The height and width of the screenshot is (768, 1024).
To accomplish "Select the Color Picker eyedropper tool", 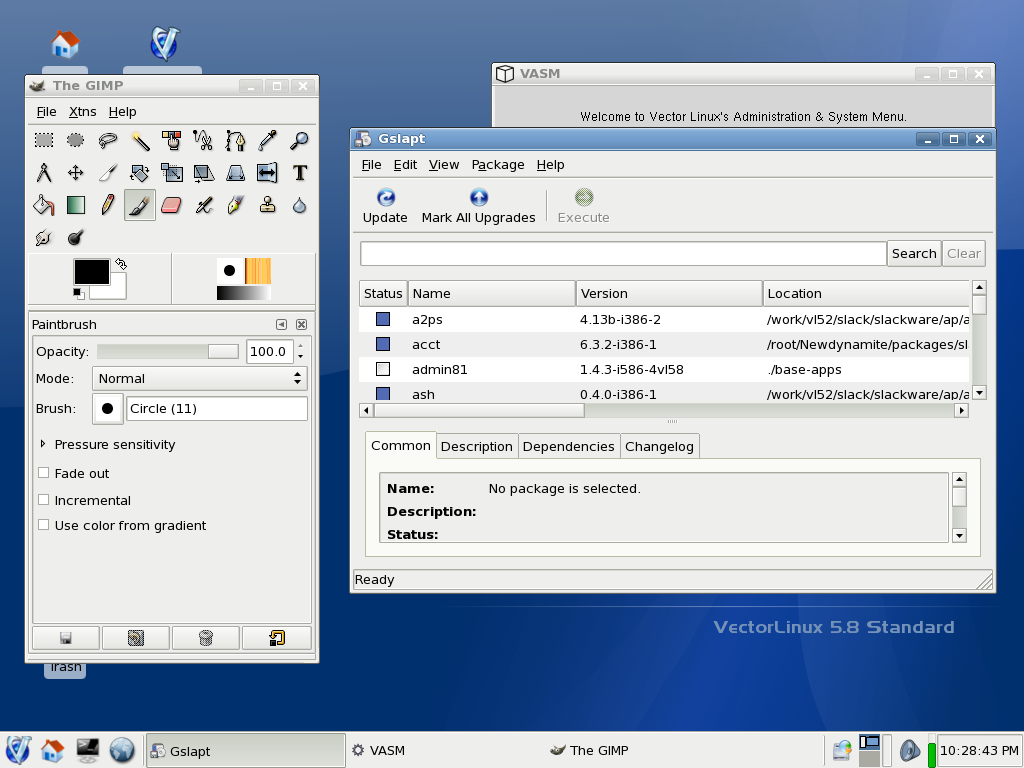I will click(268, 140).
